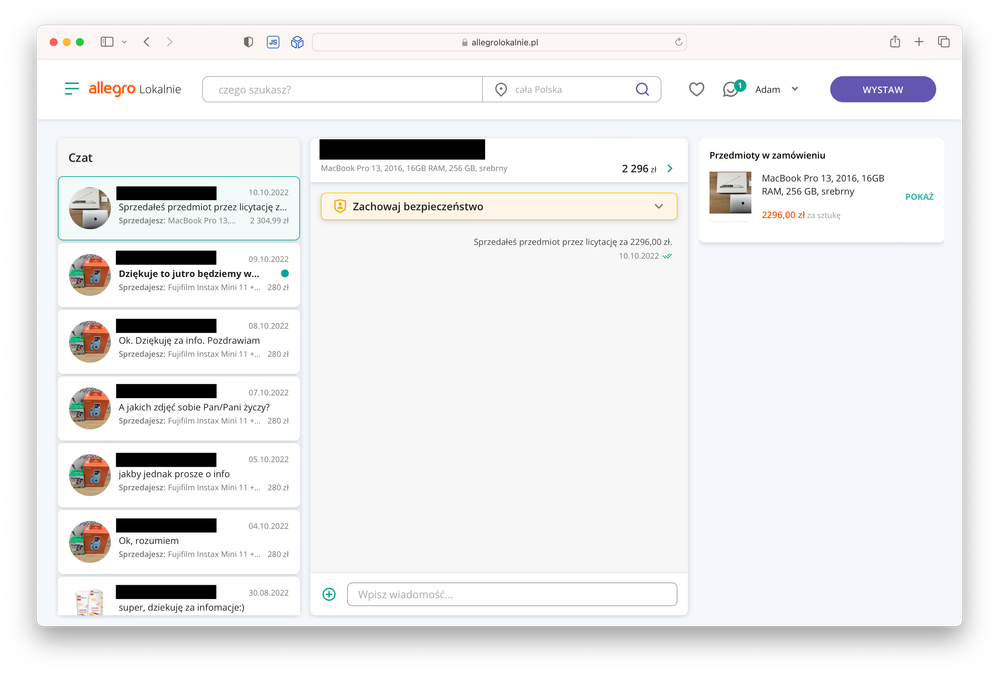Viewport: 999px width, 675px height.
Task: Click the Fujifilm avatar in the 04.10.2022 chat
Action: (x=90, y=542)
